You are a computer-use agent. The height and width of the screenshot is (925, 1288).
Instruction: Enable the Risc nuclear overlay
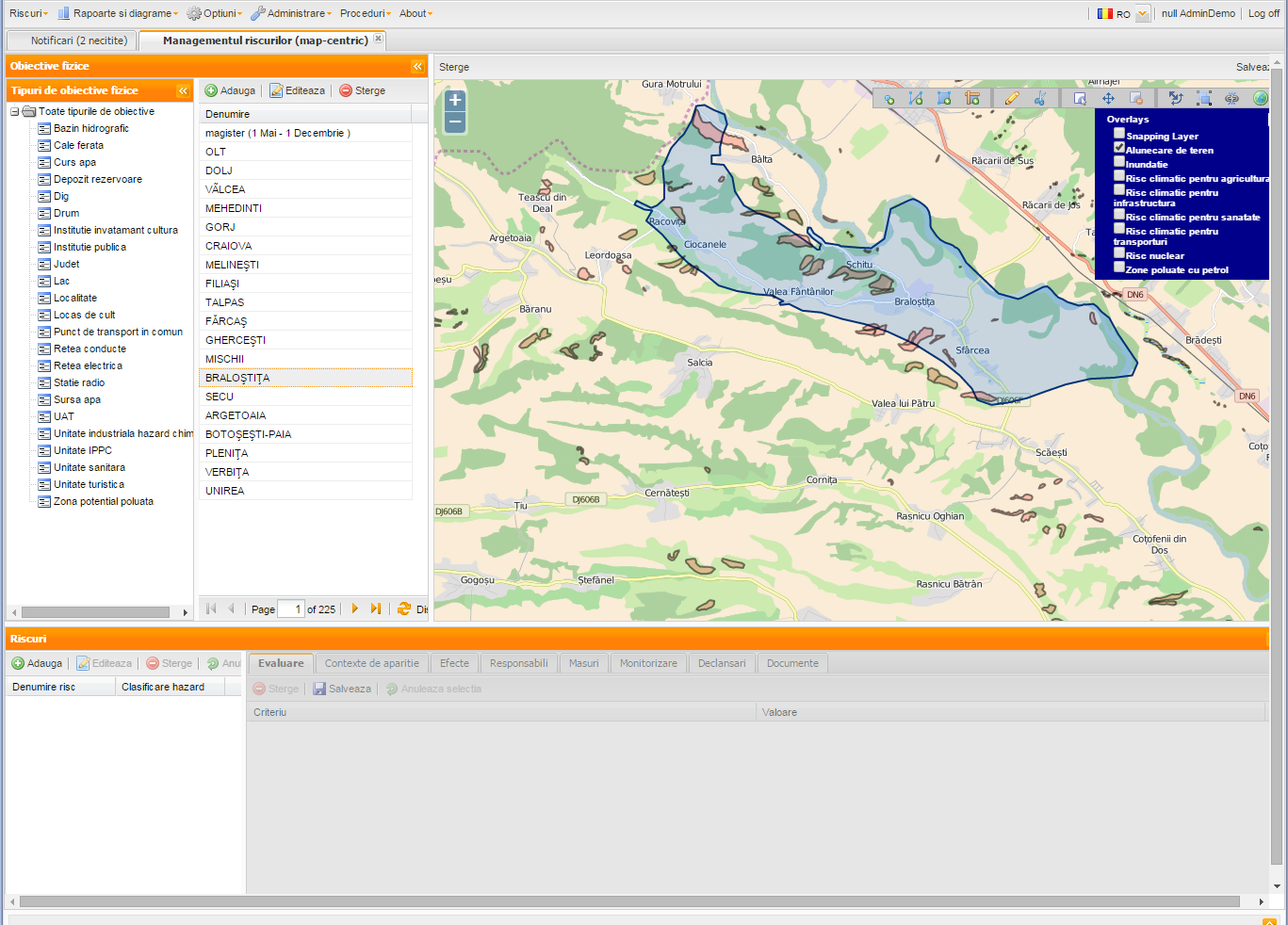[1119, 253]
